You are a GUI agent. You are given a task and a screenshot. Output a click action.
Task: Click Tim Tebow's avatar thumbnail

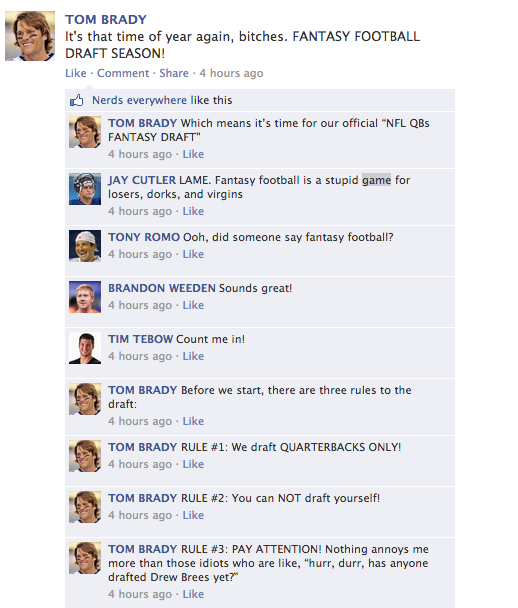click(85, 348)
